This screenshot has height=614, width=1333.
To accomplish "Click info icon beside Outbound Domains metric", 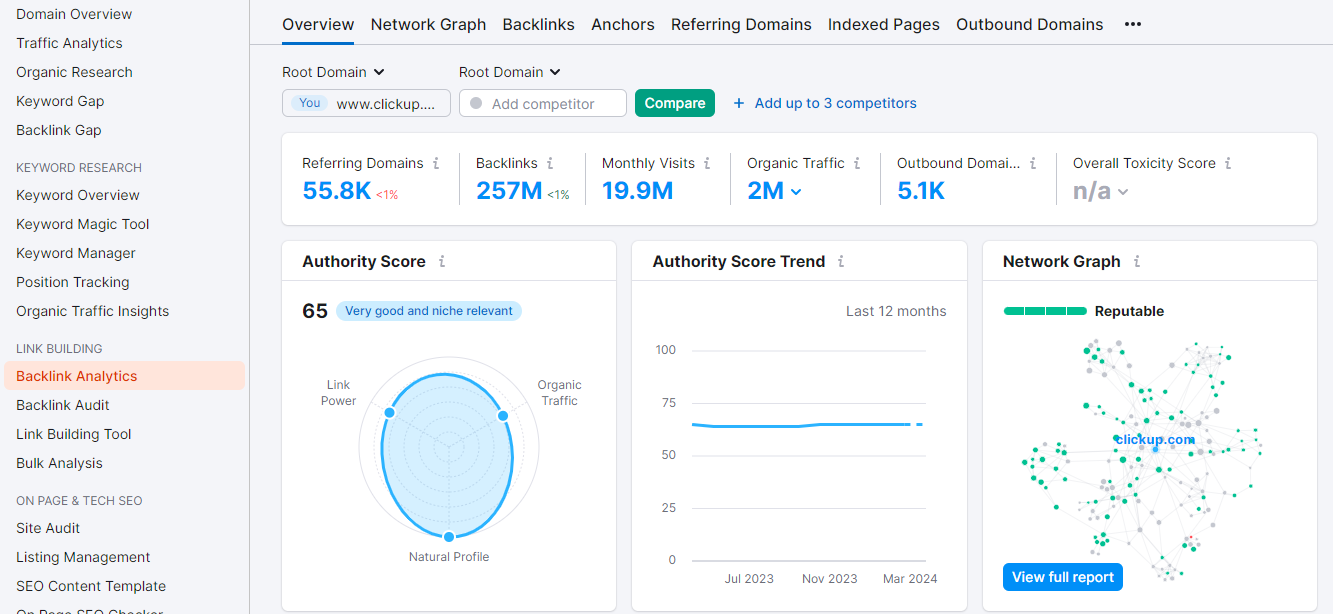I will (1033, 163).
